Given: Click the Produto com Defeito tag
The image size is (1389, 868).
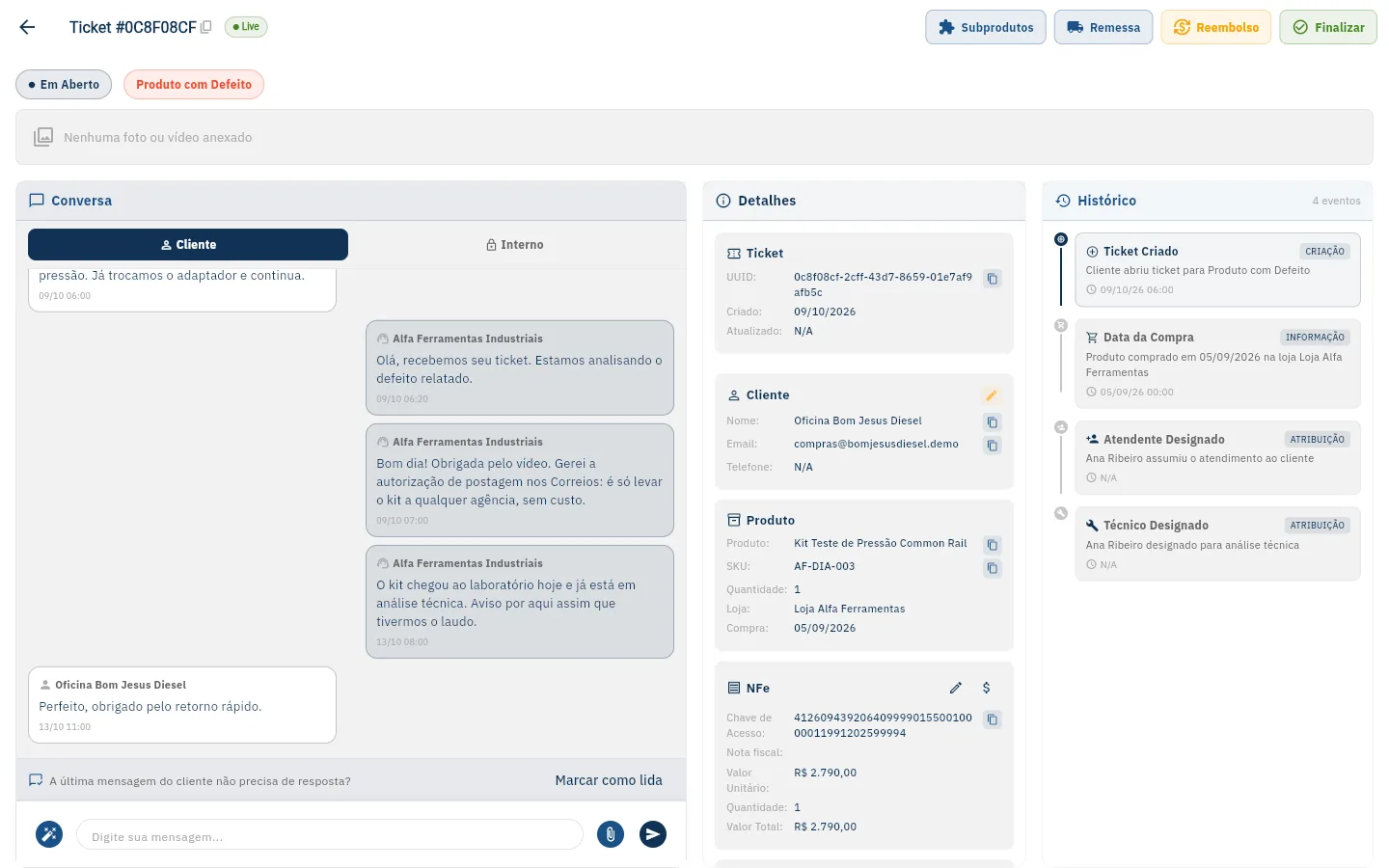Looking at the screenshot, I should [194, 85].
